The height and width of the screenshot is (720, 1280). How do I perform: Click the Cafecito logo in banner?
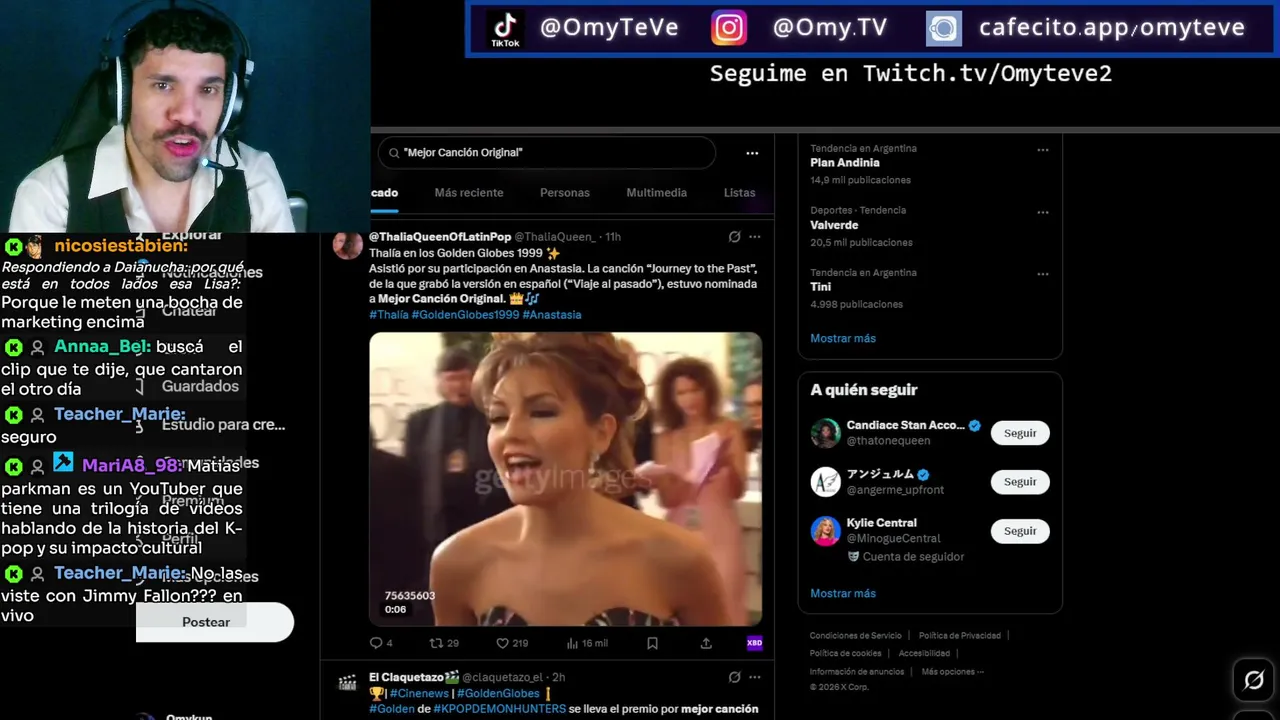944,28
